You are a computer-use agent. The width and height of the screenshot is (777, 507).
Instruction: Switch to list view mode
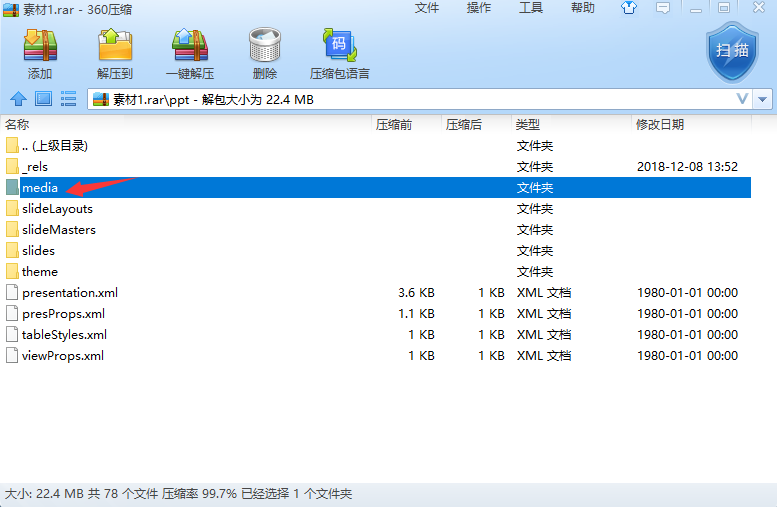pyautogui.click(x=68, y=99)
